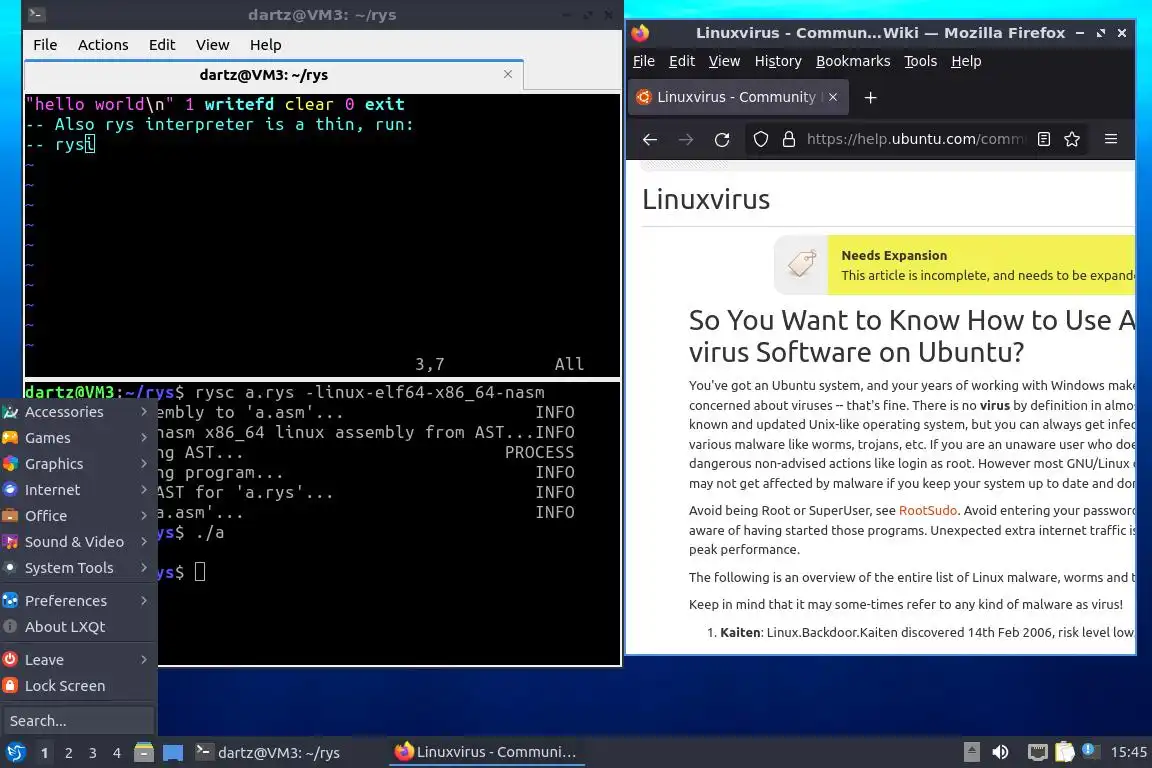Expand the System Tools submenu arrow
The width and height of the screenshot is (1152, 768).
tap(144, 567)
